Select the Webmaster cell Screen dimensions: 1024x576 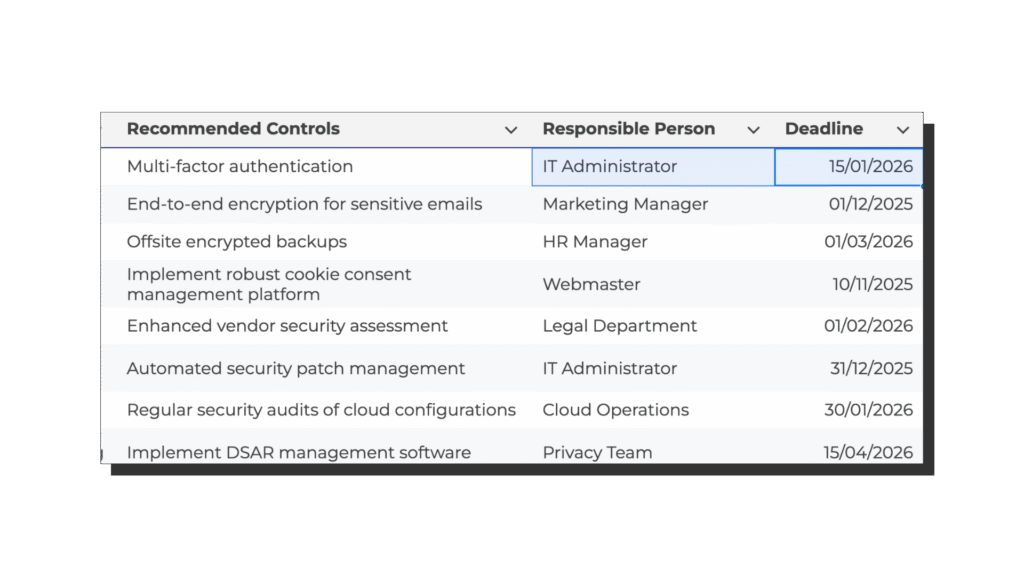(591, 284)
